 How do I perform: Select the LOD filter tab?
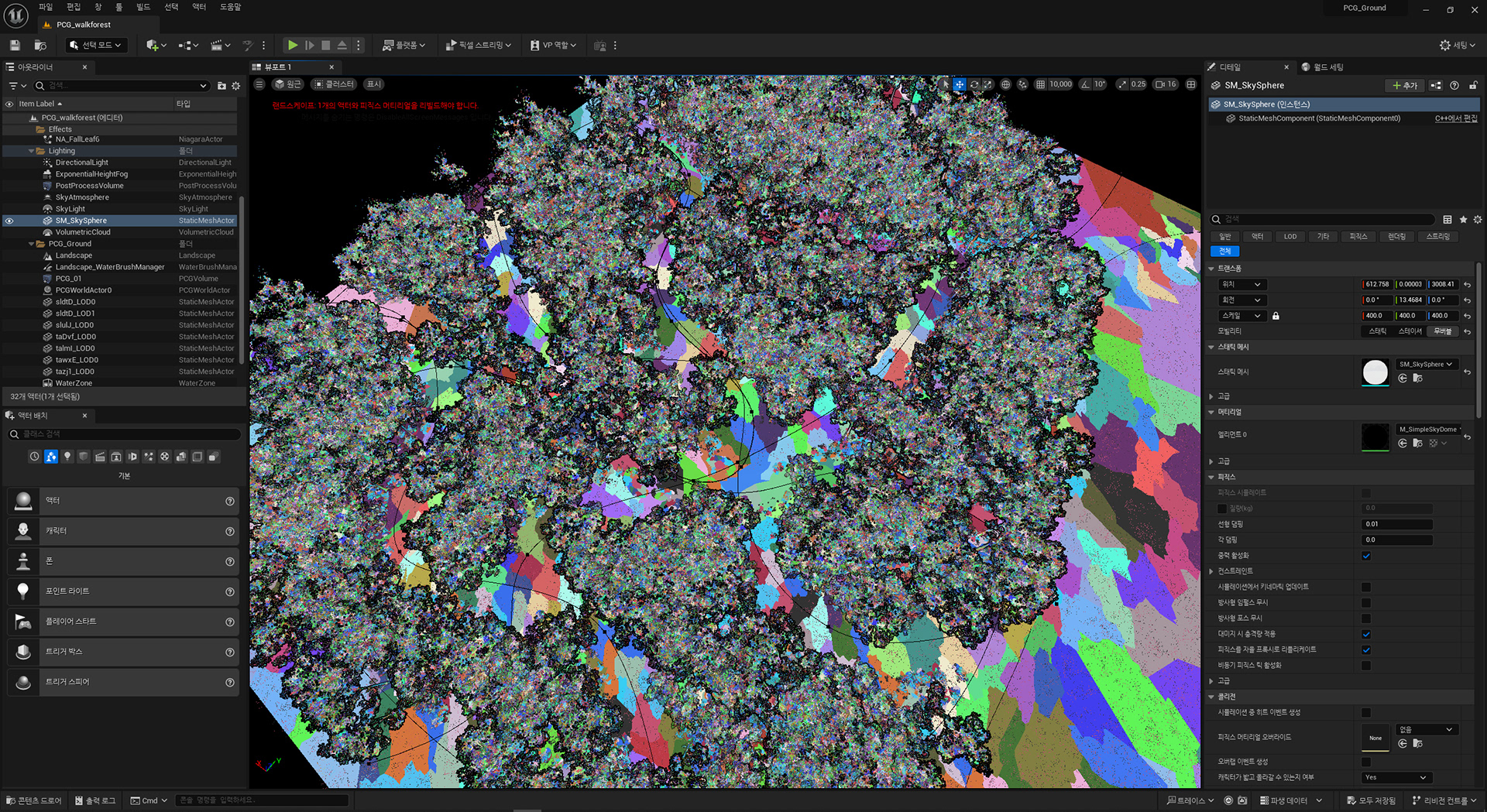[x=1290, y=237]
